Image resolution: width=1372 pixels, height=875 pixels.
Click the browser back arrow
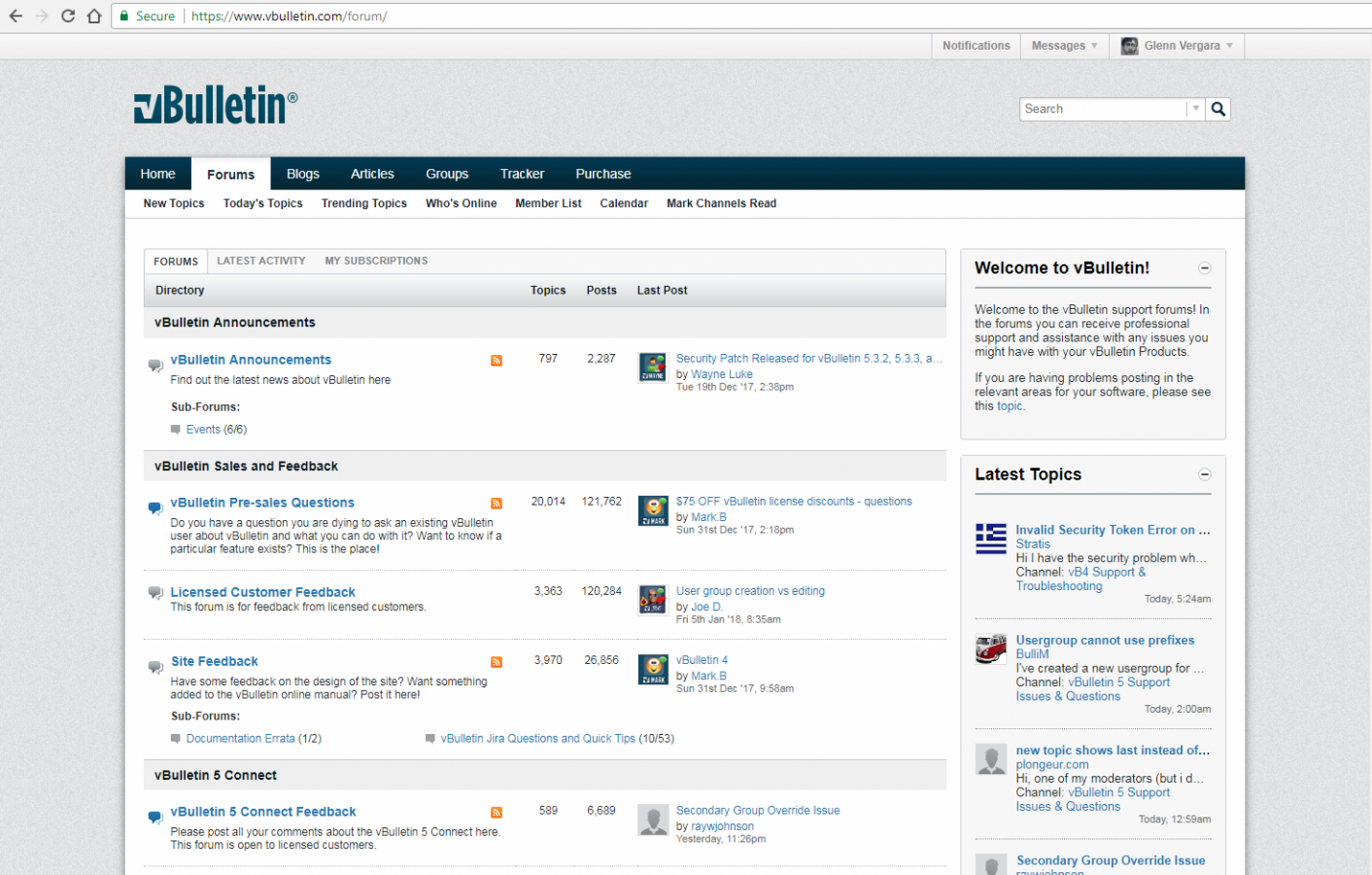(x=16, y=16)
